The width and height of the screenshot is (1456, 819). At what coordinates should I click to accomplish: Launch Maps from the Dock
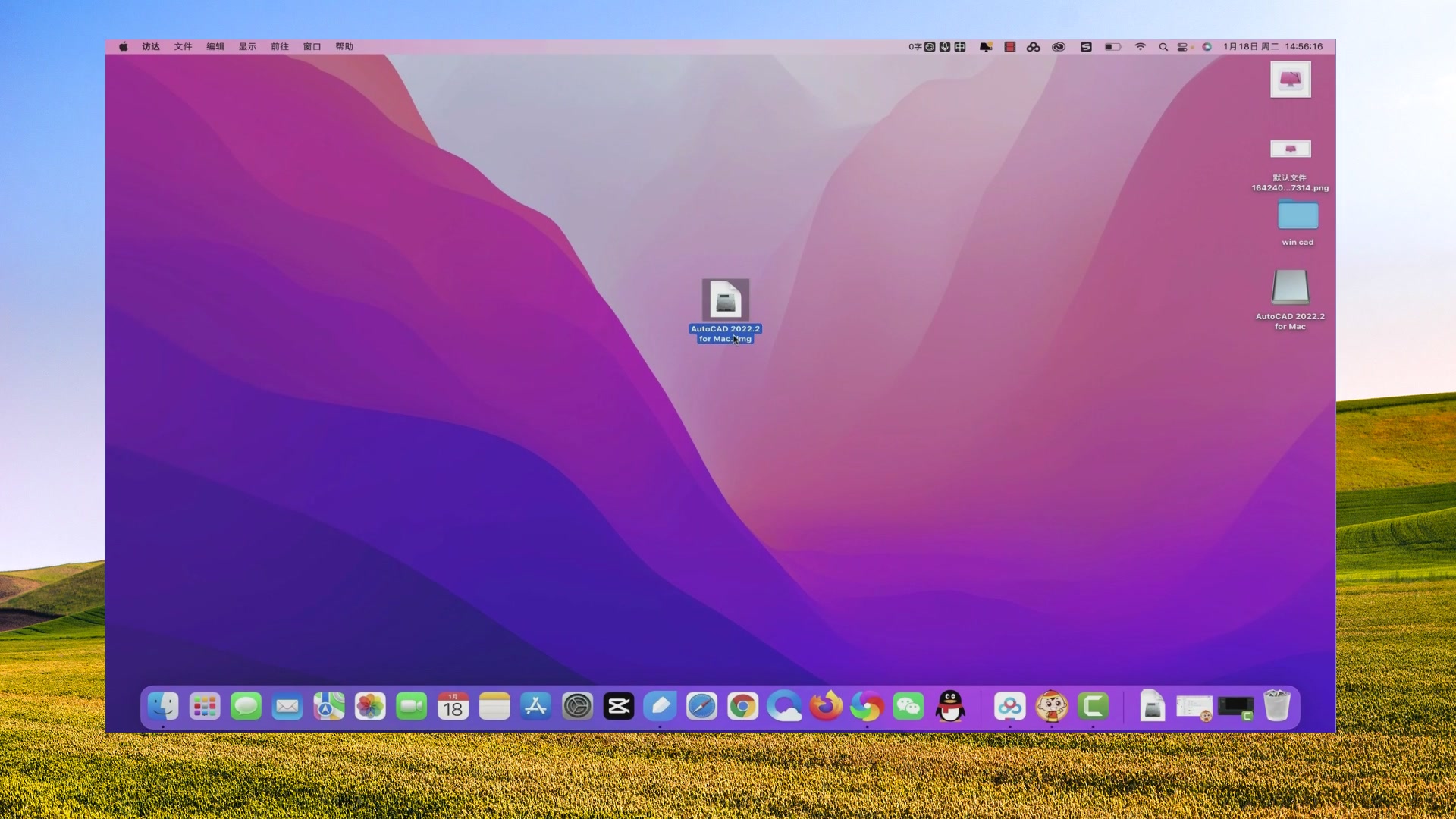pos(329,707)
